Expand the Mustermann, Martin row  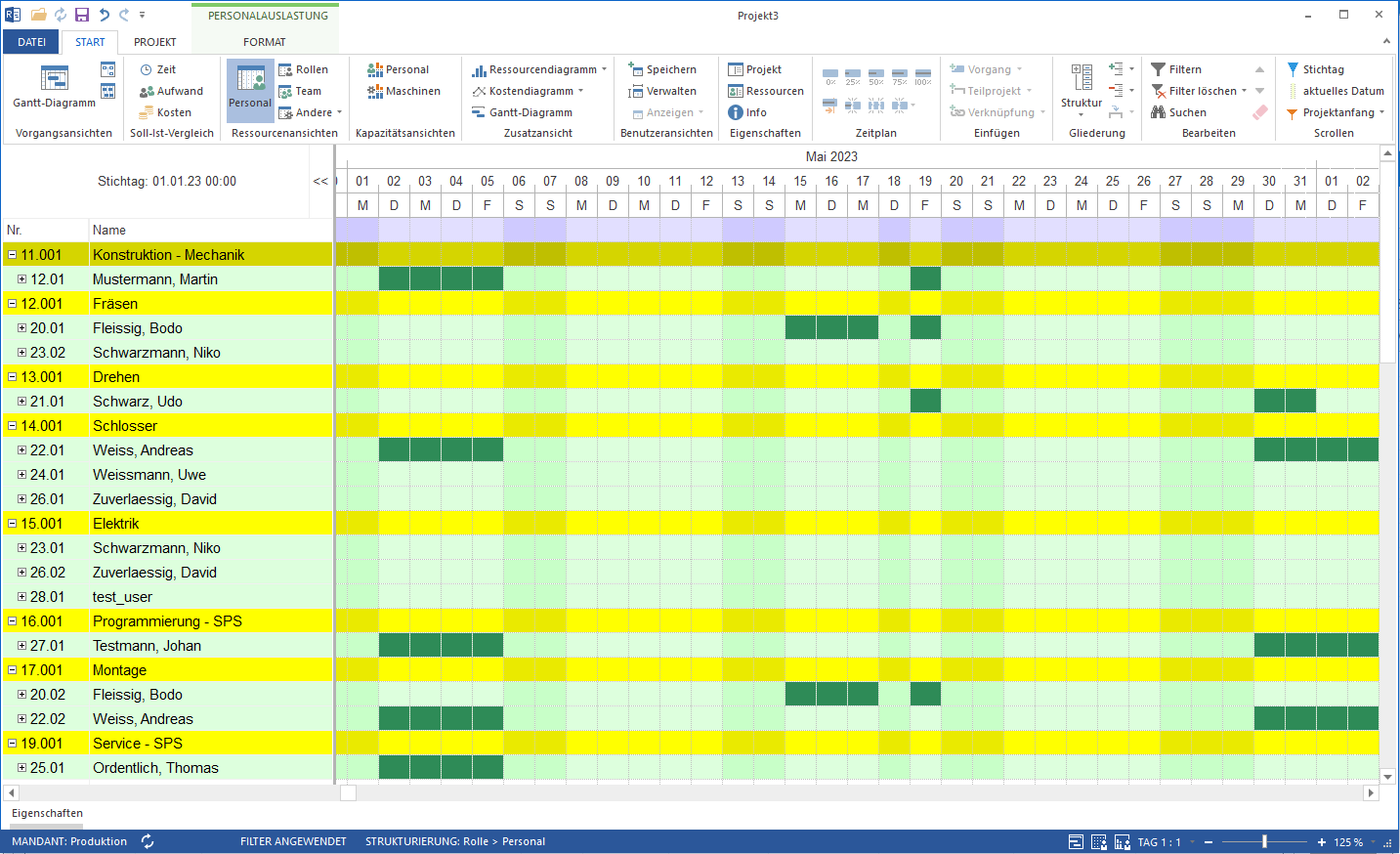pyautogui.click(x=21, y=279)
